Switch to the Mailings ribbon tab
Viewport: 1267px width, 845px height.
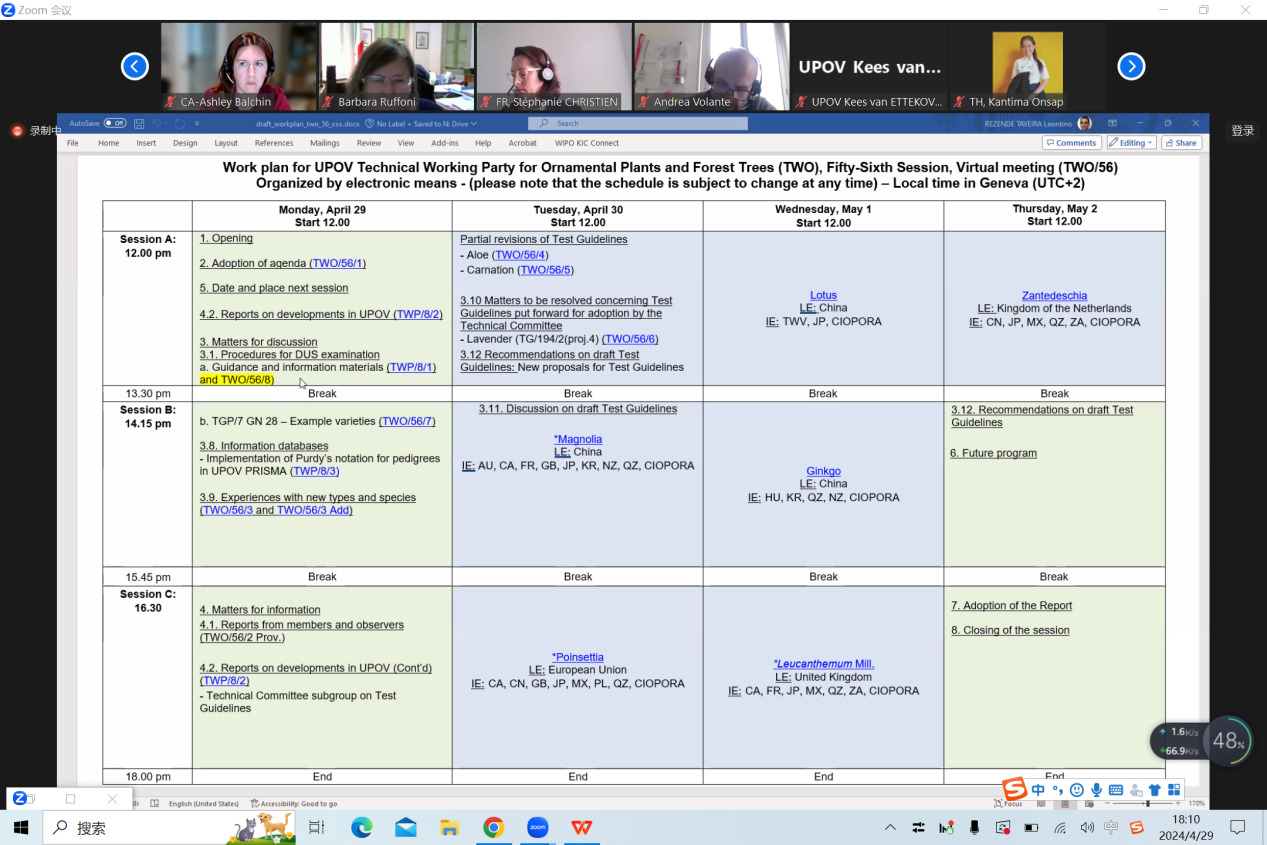pos(325,143)
